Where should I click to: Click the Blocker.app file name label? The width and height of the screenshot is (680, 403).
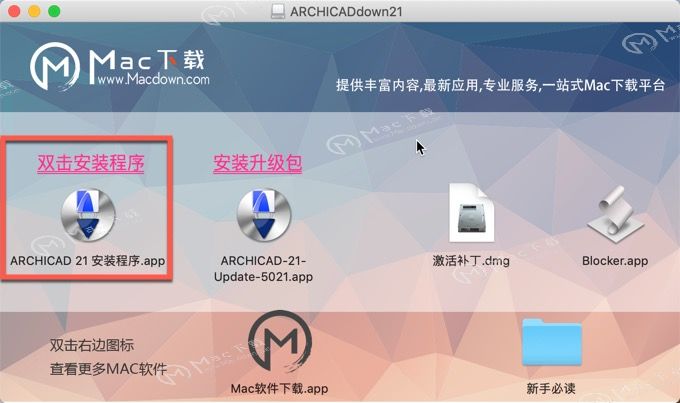pyautogui.click(x=615, y=261)
